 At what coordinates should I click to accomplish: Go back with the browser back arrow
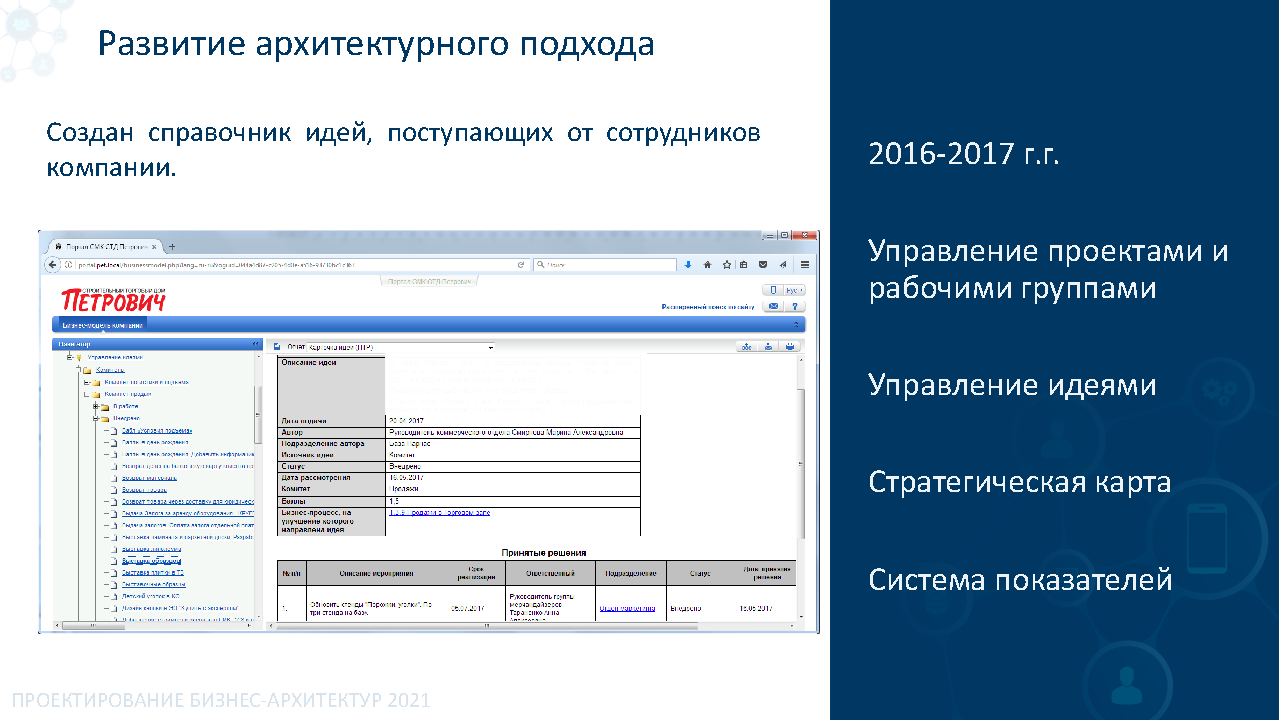tap(52, 265)
